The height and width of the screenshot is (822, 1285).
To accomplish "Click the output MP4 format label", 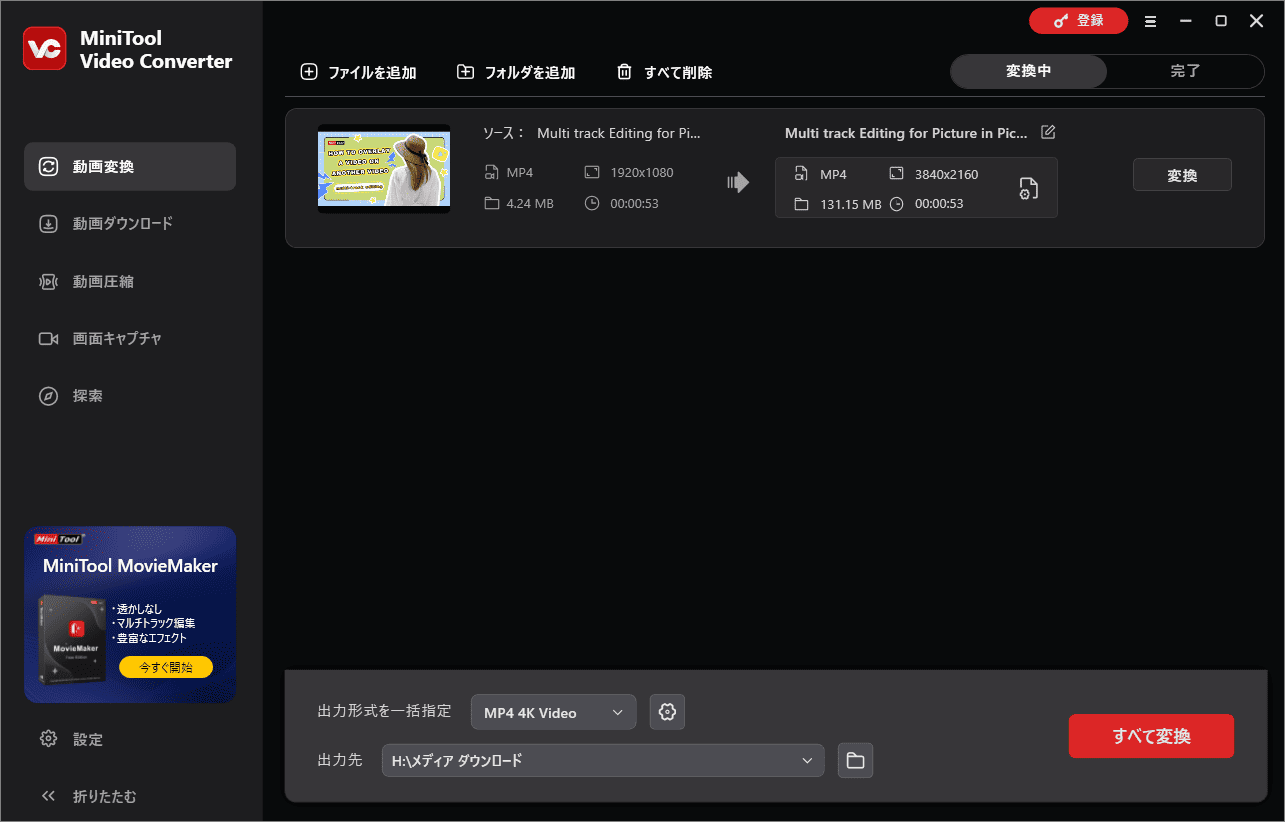I will 833,175.
